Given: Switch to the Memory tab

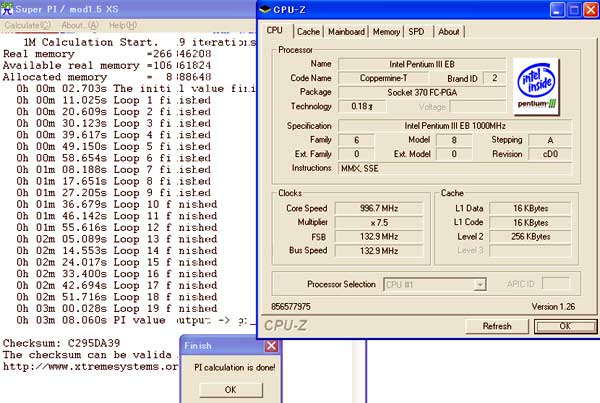Looking at the screenshot, I should (x=386, y=32).
